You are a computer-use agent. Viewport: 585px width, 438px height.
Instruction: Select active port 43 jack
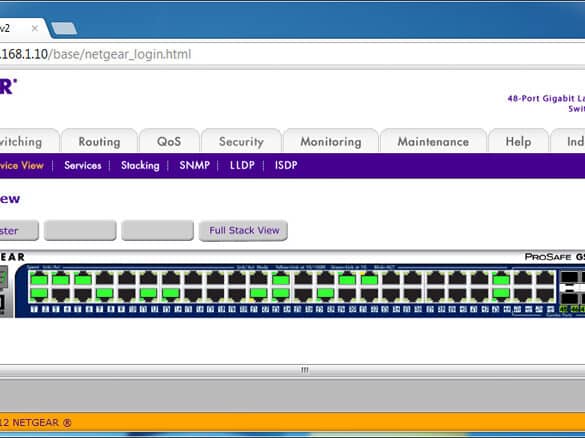501,279
